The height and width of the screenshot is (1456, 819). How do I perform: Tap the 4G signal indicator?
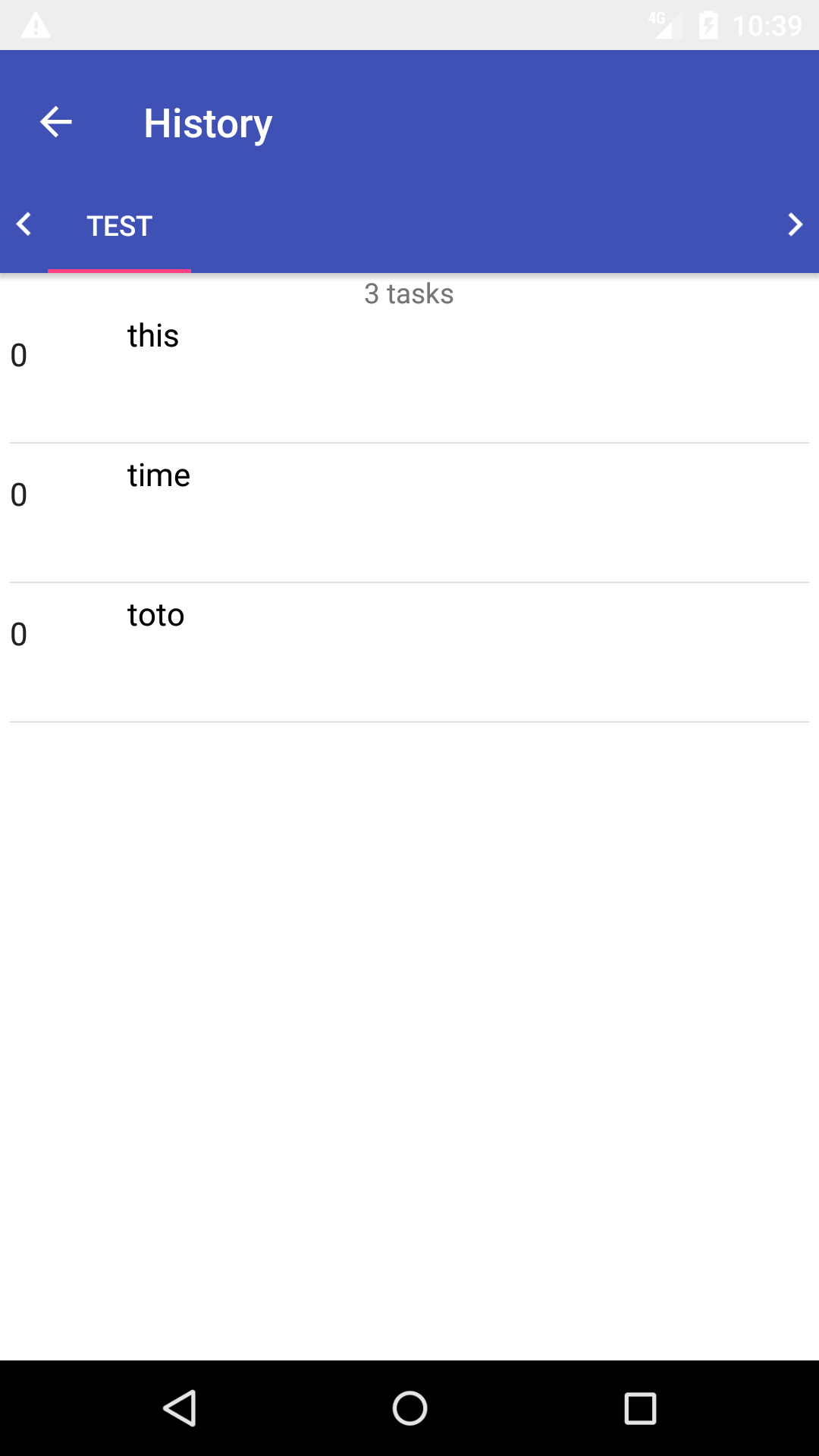click(660, 25)
